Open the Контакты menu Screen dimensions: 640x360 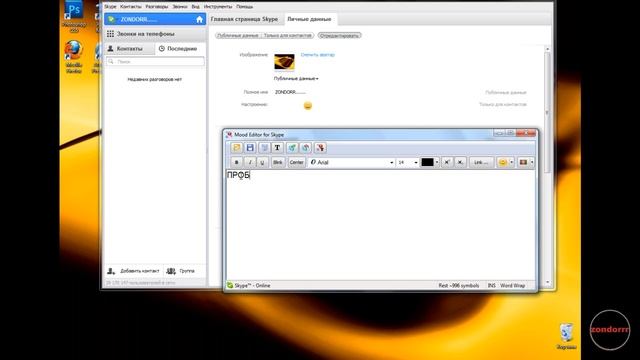[x=131, y=7]
